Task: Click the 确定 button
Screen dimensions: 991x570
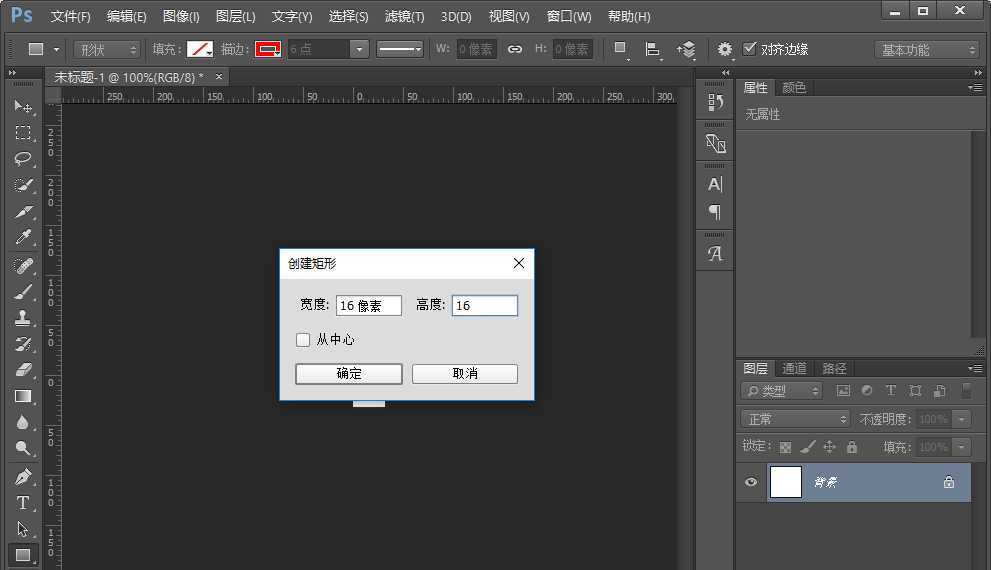Action: pos(349,373)
